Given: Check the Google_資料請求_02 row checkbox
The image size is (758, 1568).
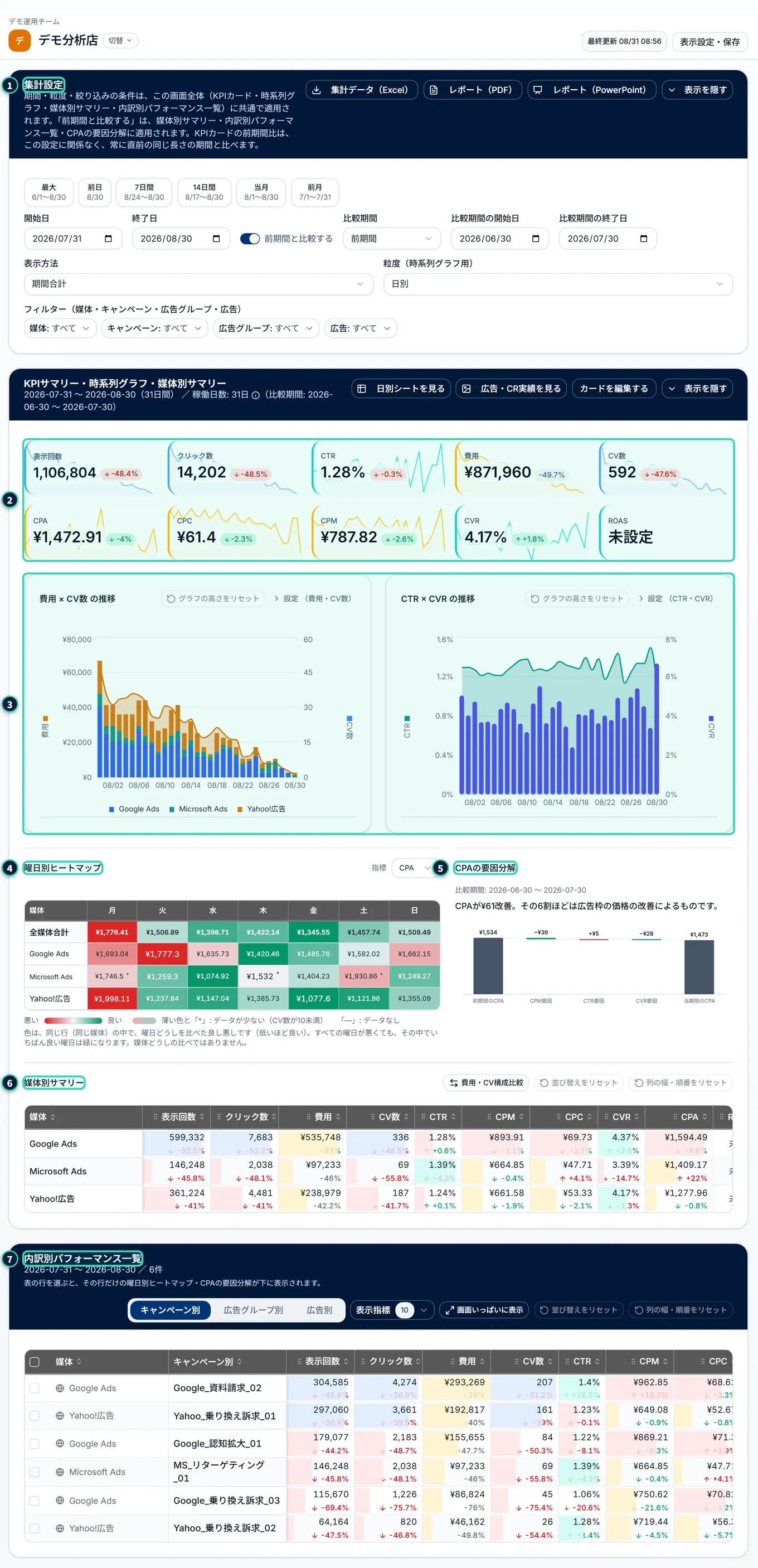Looking at the screenshot, I should (35, 1388).
